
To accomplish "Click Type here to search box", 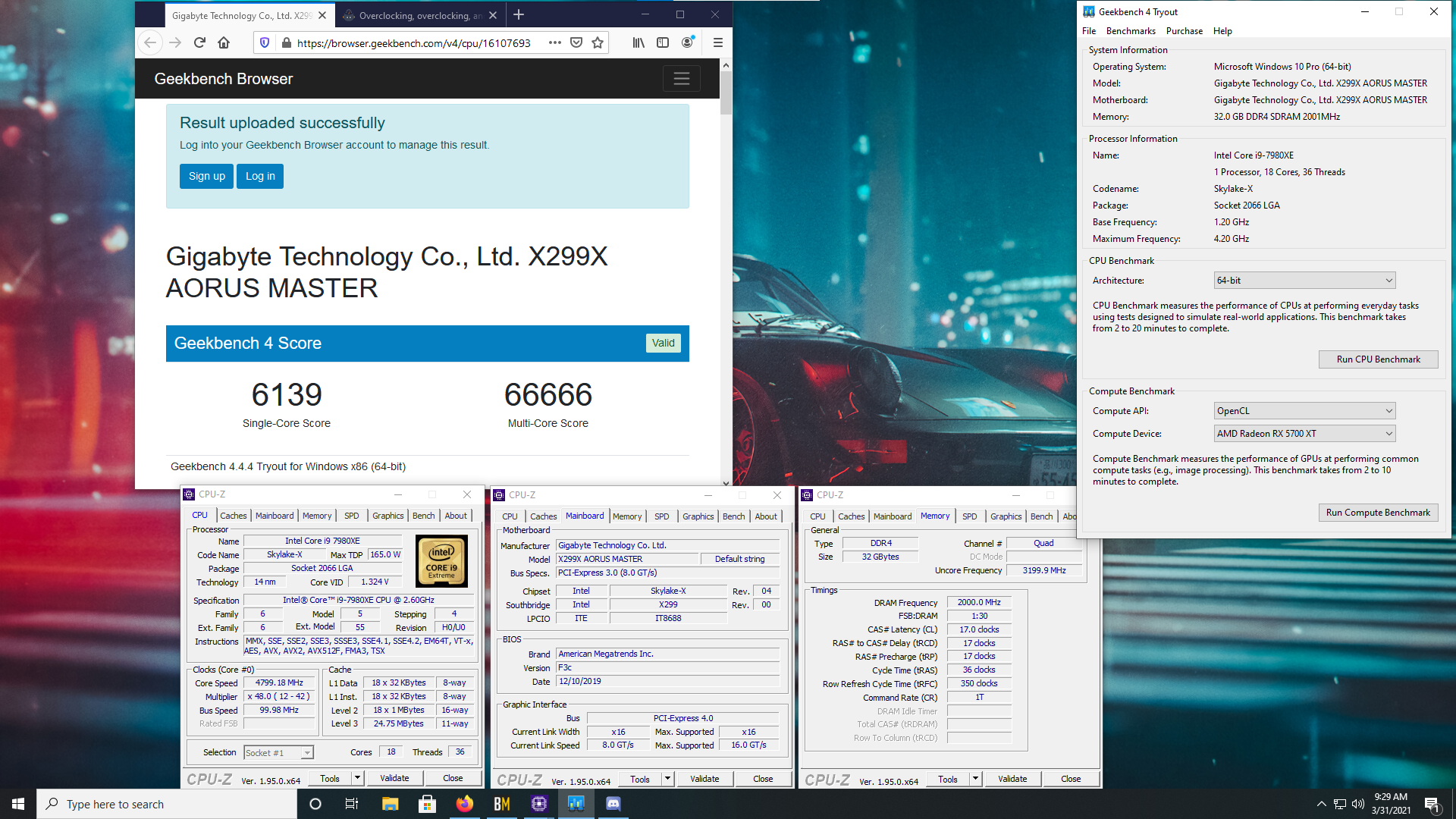I will pos(167,804).
